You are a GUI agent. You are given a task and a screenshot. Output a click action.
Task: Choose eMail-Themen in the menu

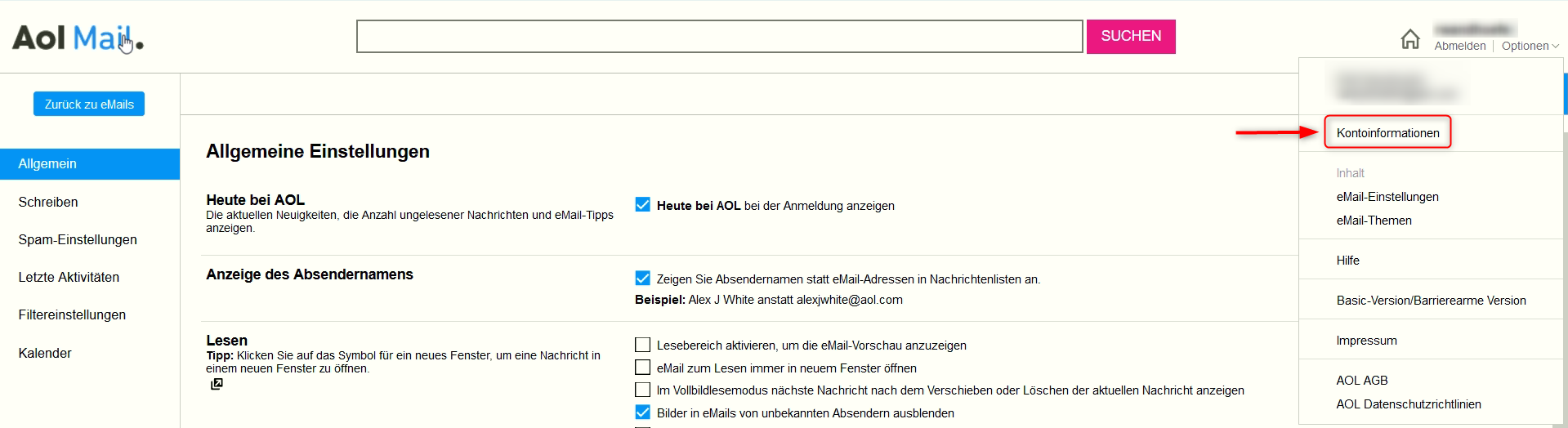click(x=1374, y=221)
